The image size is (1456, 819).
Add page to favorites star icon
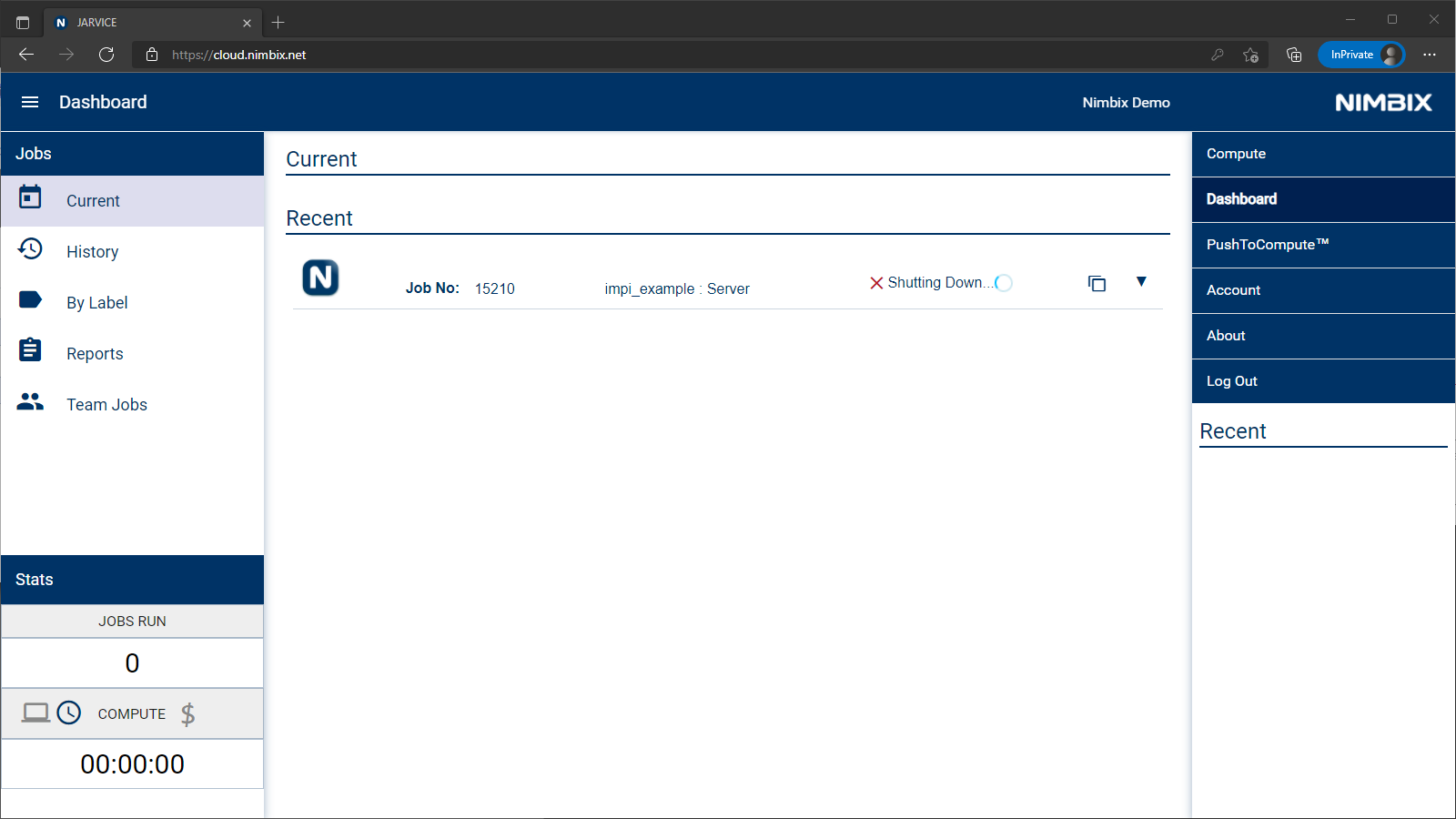pyautogui.click(x=1251, y=55)
